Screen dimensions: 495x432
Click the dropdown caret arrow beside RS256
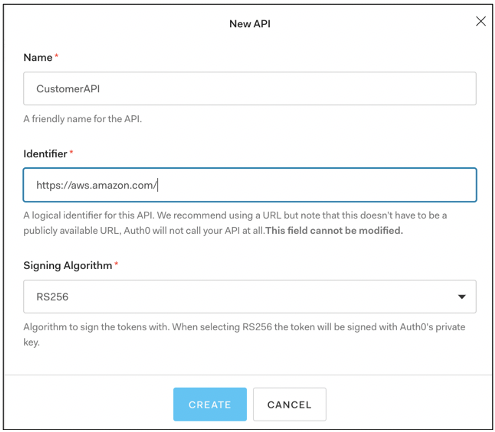(461, 297)
